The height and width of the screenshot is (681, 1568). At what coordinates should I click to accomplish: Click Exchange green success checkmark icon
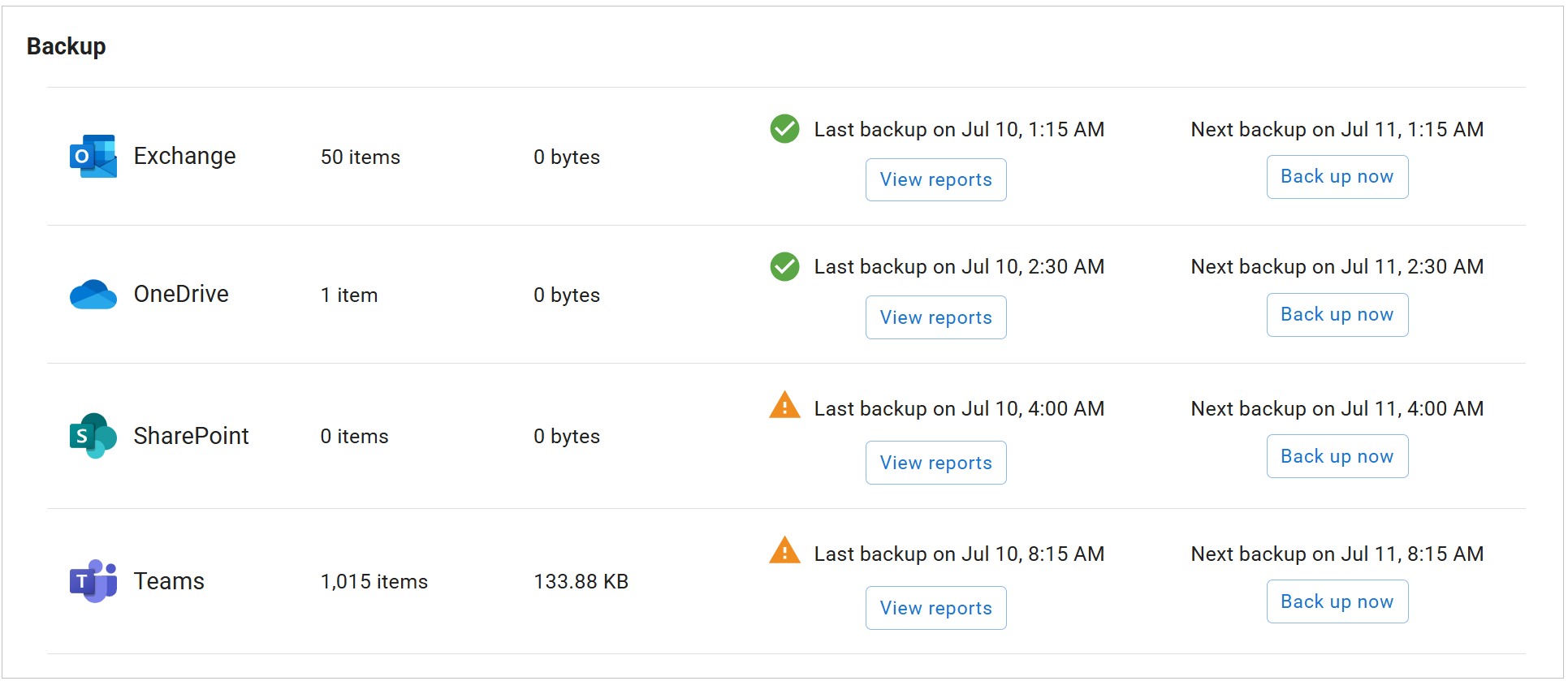point(784,128)
